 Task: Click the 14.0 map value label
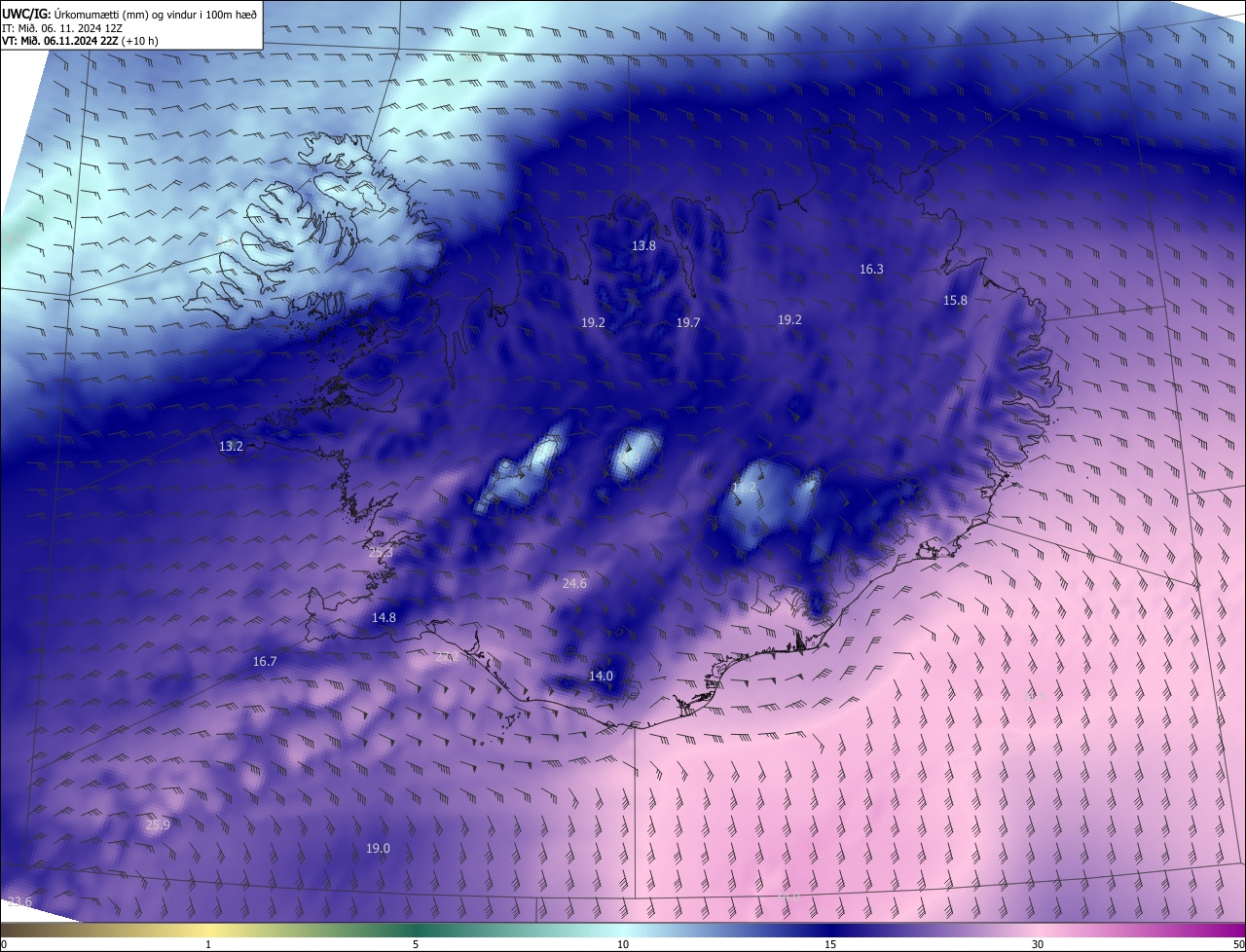pos(601,677)
